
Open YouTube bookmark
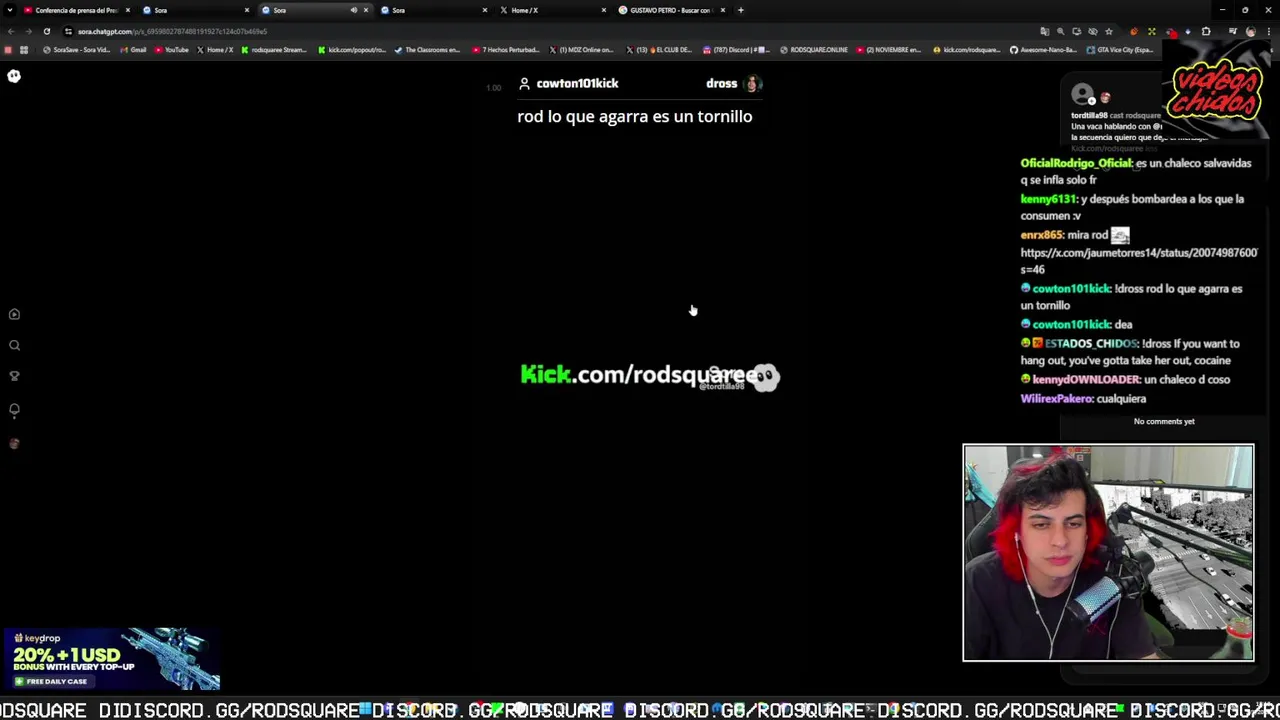tap(171, 50)
